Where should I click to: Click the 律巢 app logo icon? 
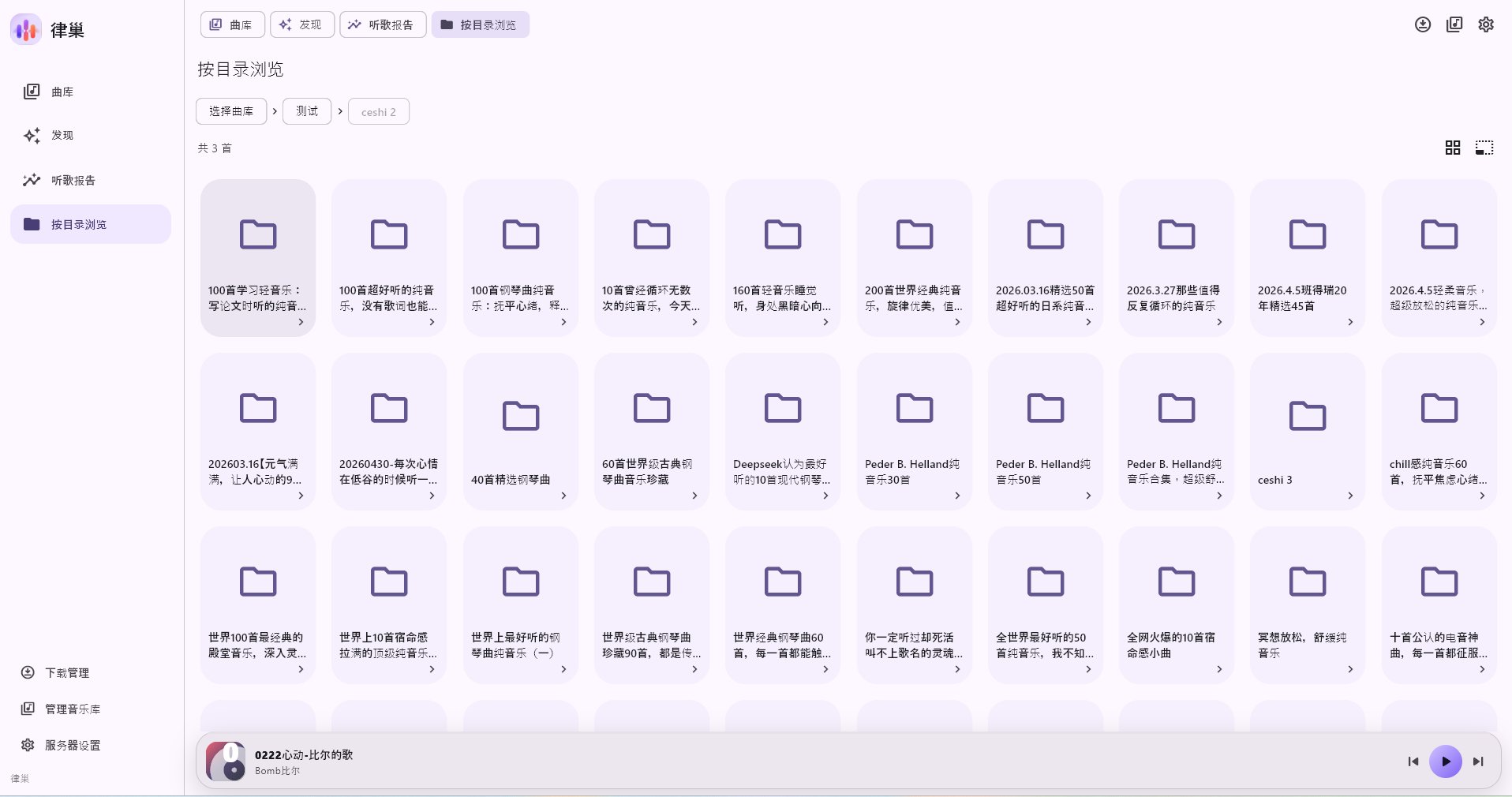[x=26, y=30]
